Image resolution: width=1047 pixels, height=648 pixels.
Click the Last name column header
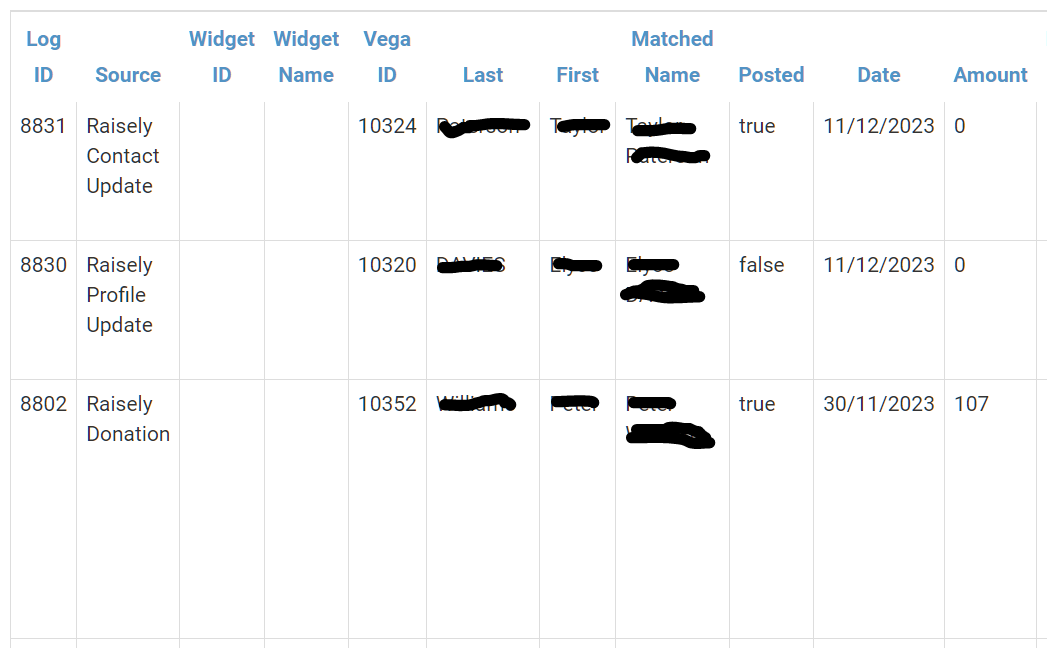point(483,75)
